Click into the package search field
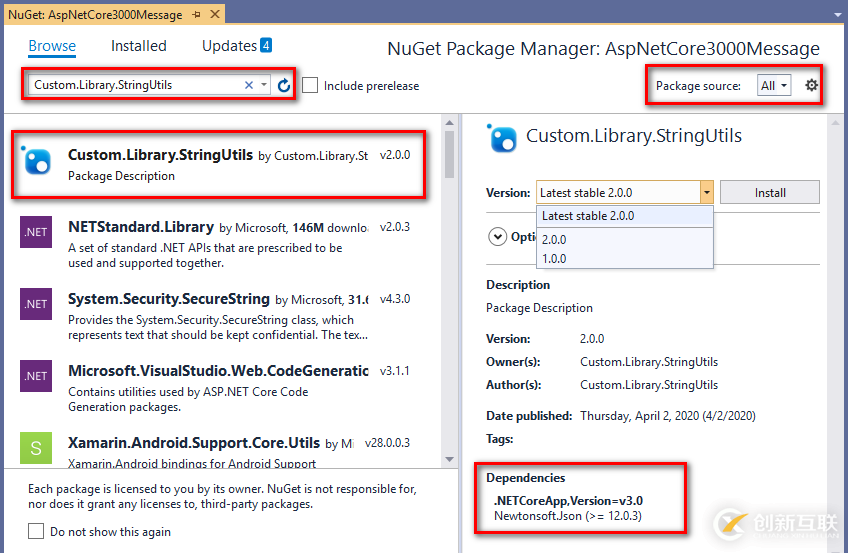Screen dimensions: 848x553 (135, 86)
